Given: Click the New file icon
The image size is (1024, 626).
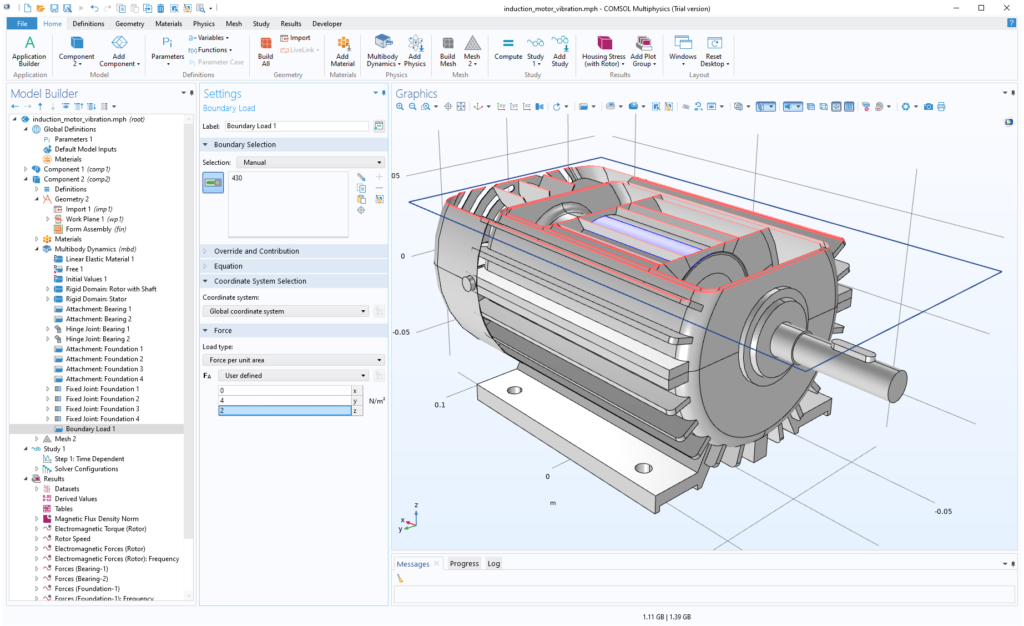Looking at the screenshot, I should (x=27, y=8).
